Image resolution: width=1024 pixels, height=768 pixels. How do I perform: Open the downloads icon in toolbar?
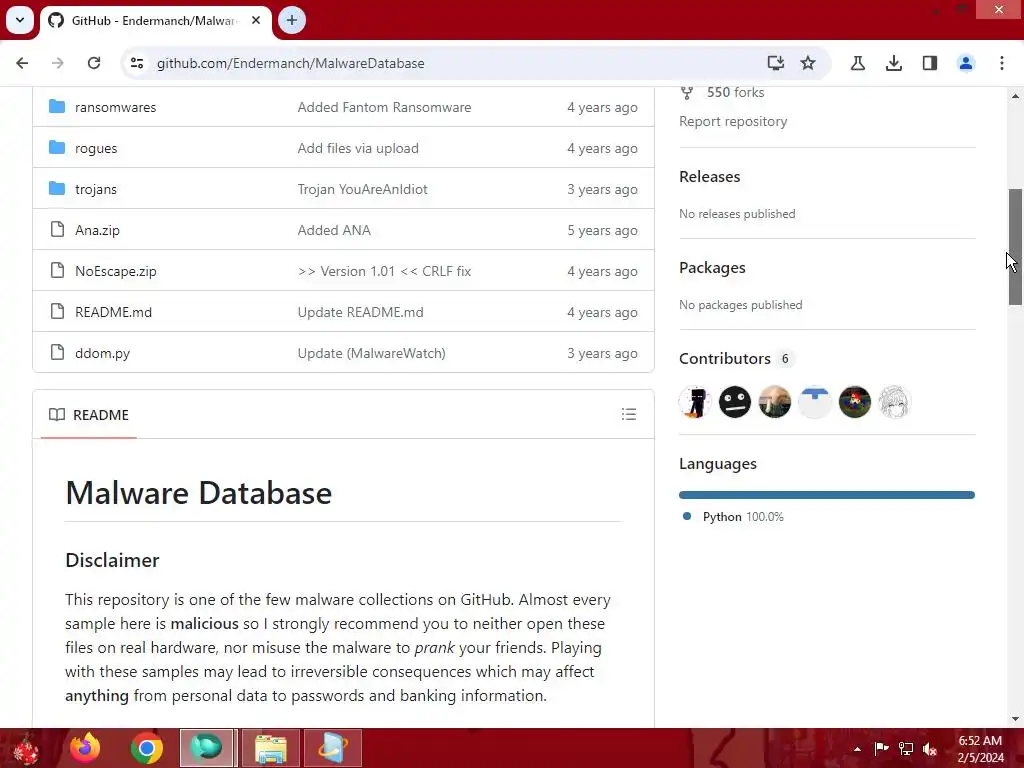[x=893, y=63]
